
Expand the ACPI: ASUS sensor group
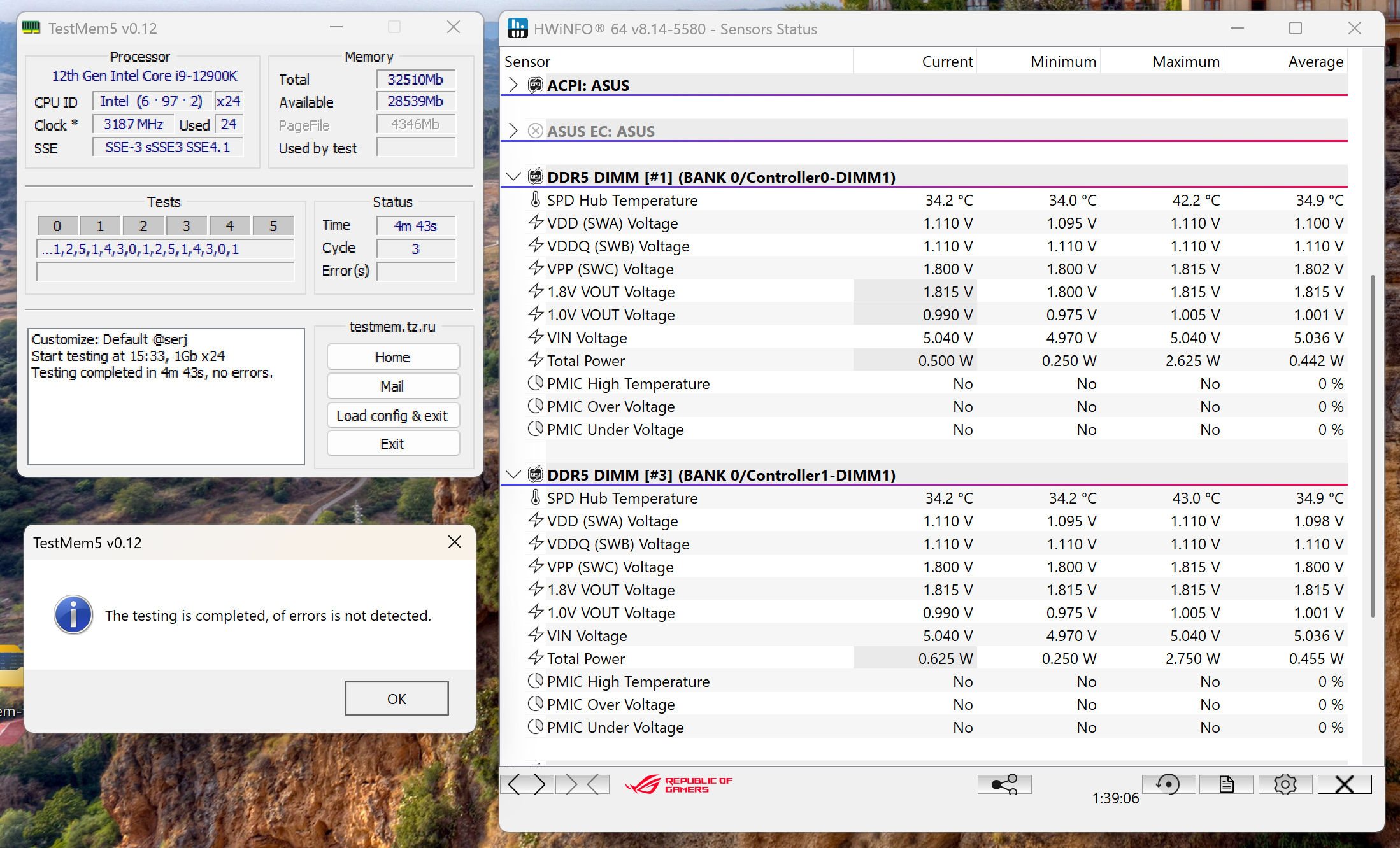coord(513,85)
